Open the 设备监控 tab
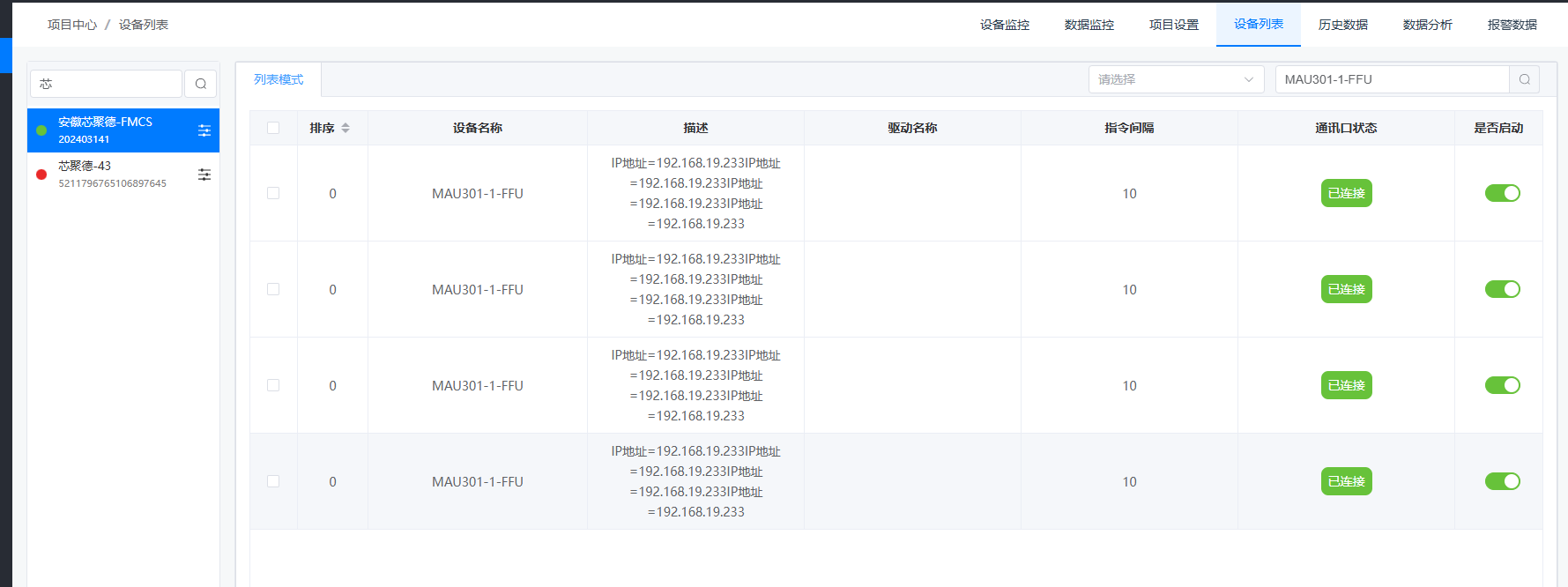Image resolution: width=1568 pixels, height=587 pixels. (1005, 25)
